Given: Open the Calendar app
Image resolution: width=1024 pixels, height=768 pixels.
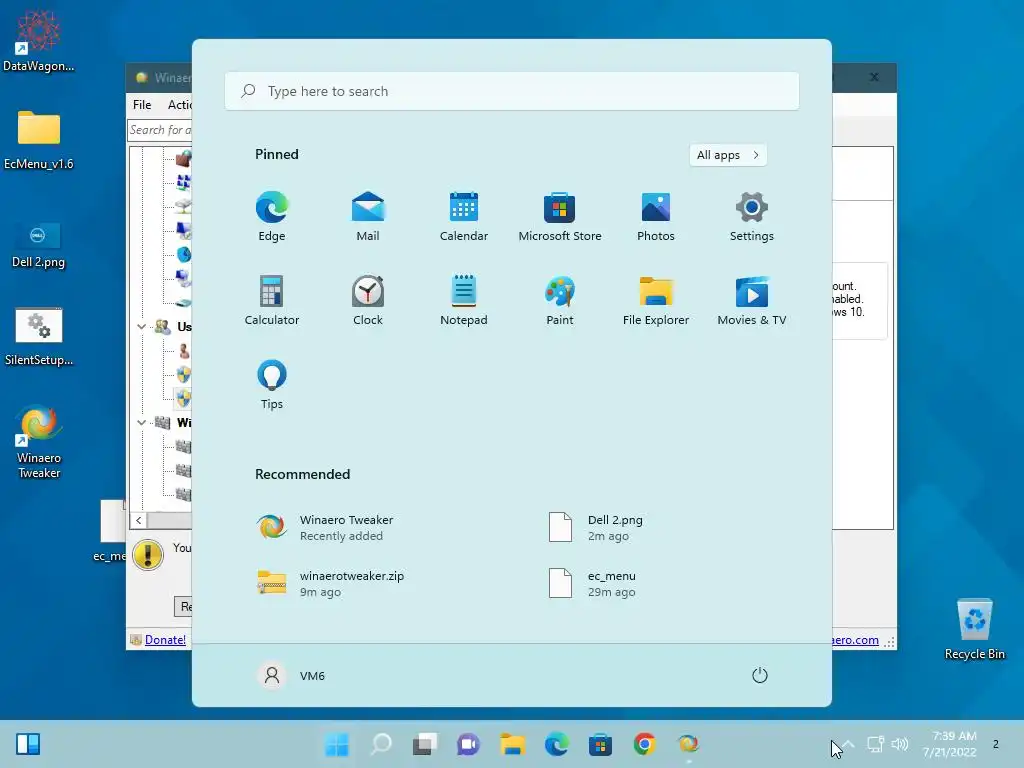Looking at the screenshot, I should point(464,217).
